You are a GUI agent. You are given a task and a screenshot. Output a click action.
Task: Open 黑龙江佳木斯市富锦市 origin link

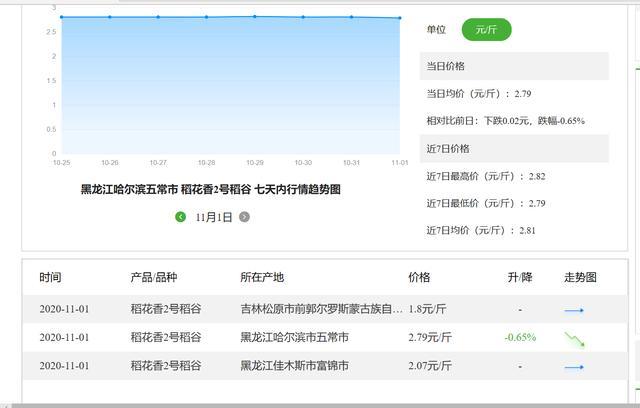pos(295,367)
